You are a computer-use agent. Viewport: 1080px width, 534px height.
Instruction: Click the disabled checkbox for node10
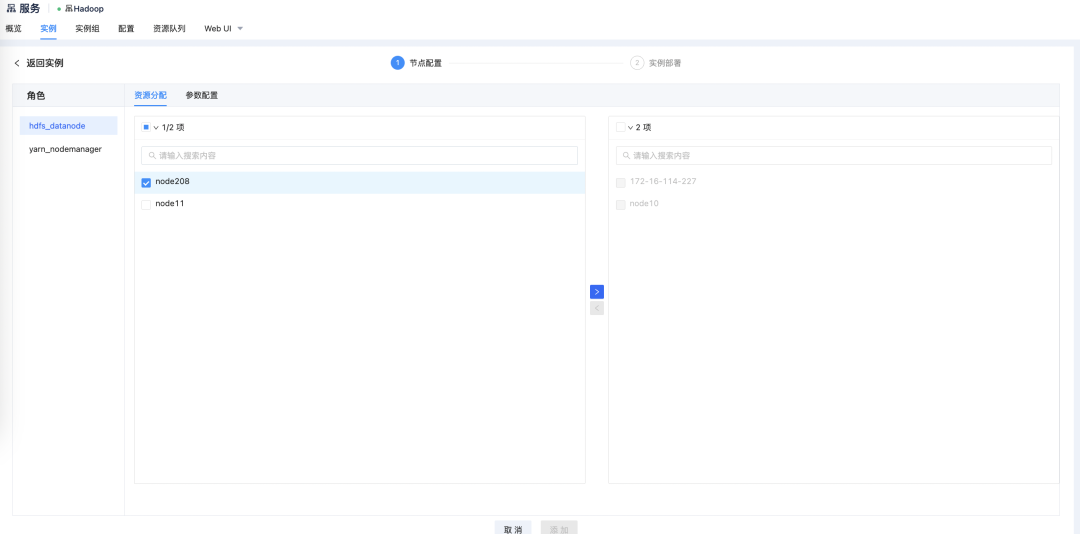[x=621, y=205]
